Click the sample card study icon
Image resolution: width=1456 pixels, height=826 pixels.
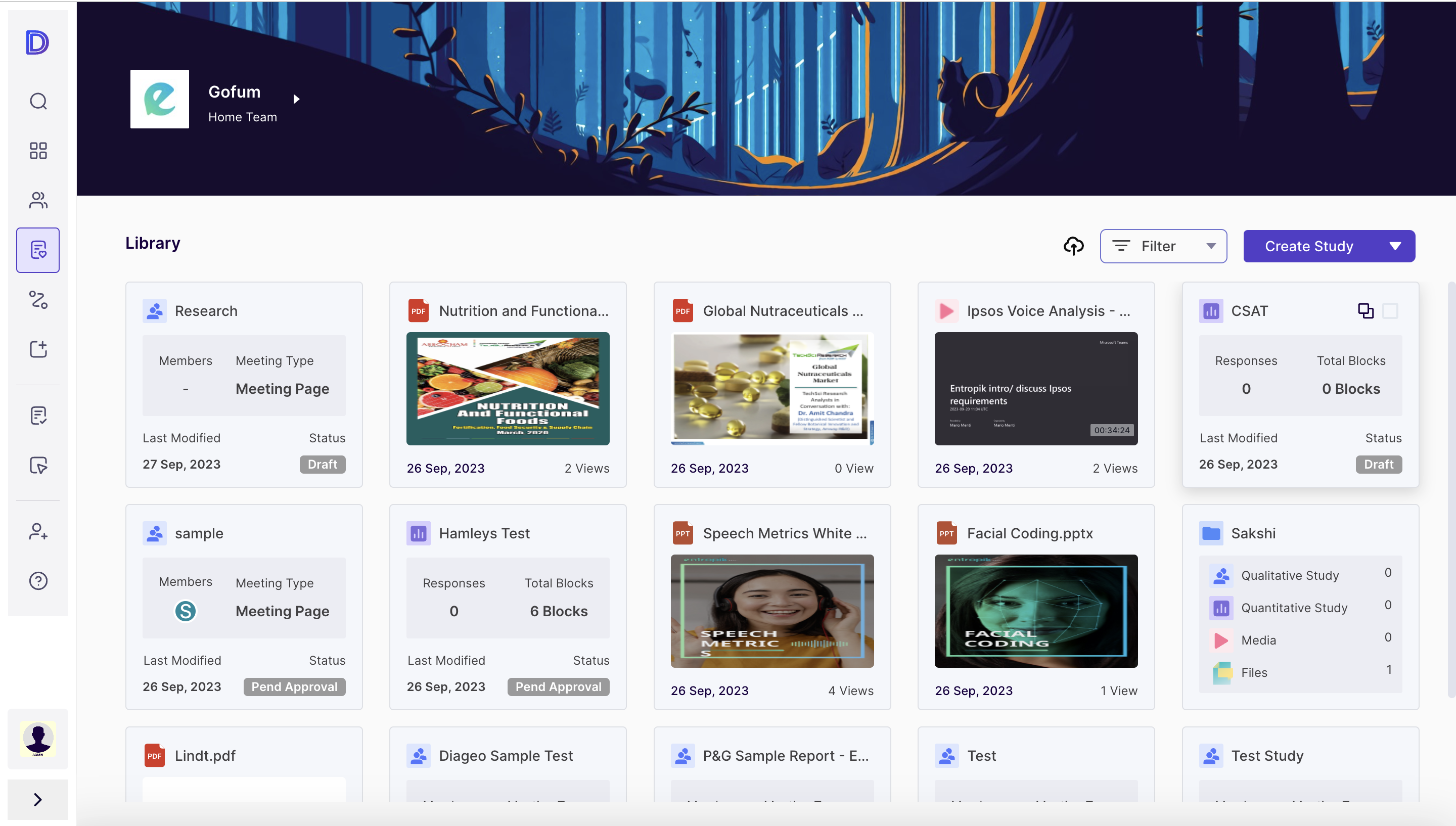[154, 533]
